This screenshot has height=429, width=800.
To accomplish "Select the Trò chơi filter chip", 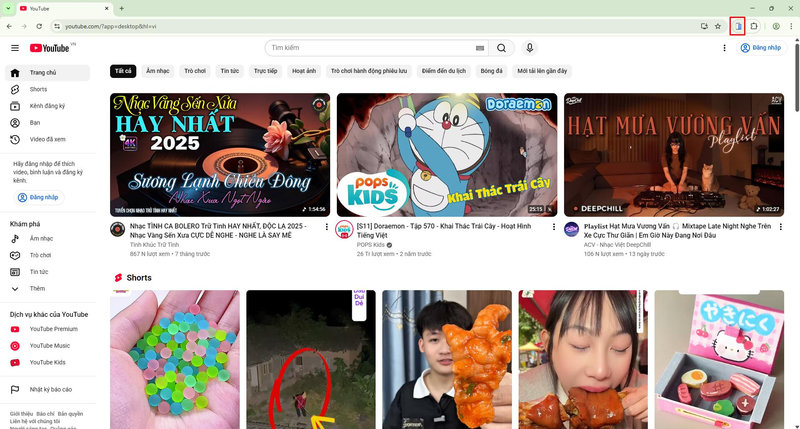I will click(195, 71).
